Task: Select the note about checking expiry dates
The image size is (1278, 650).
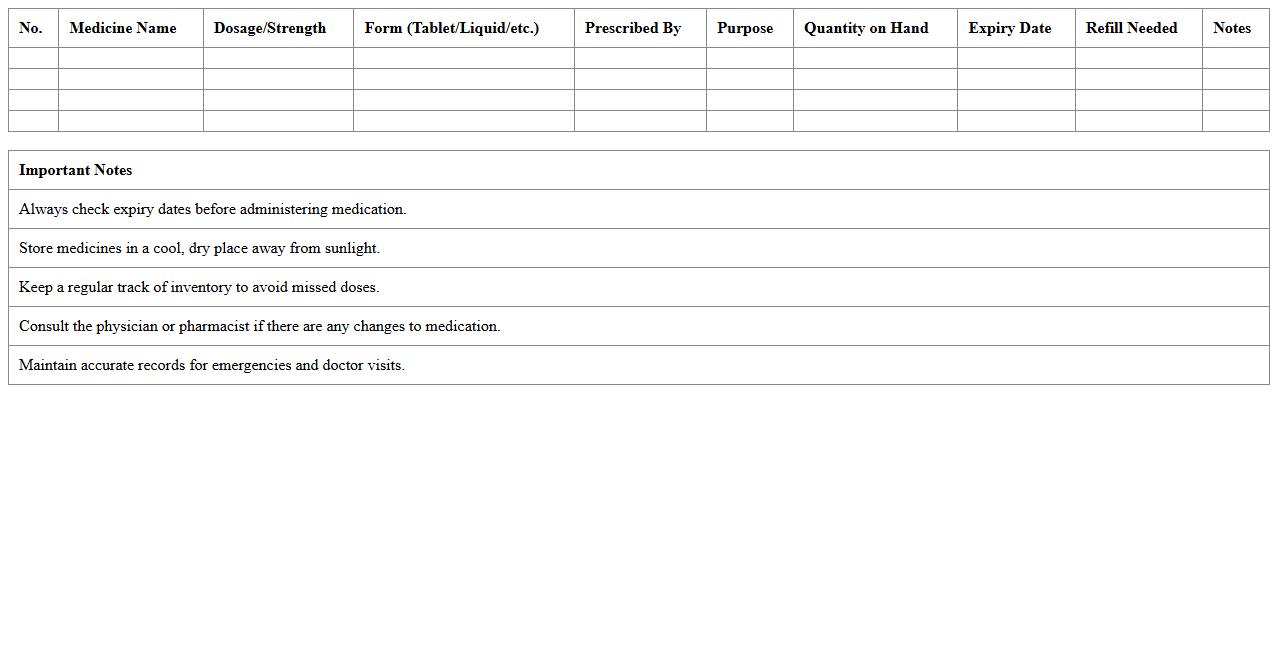Action: [213, 209]
